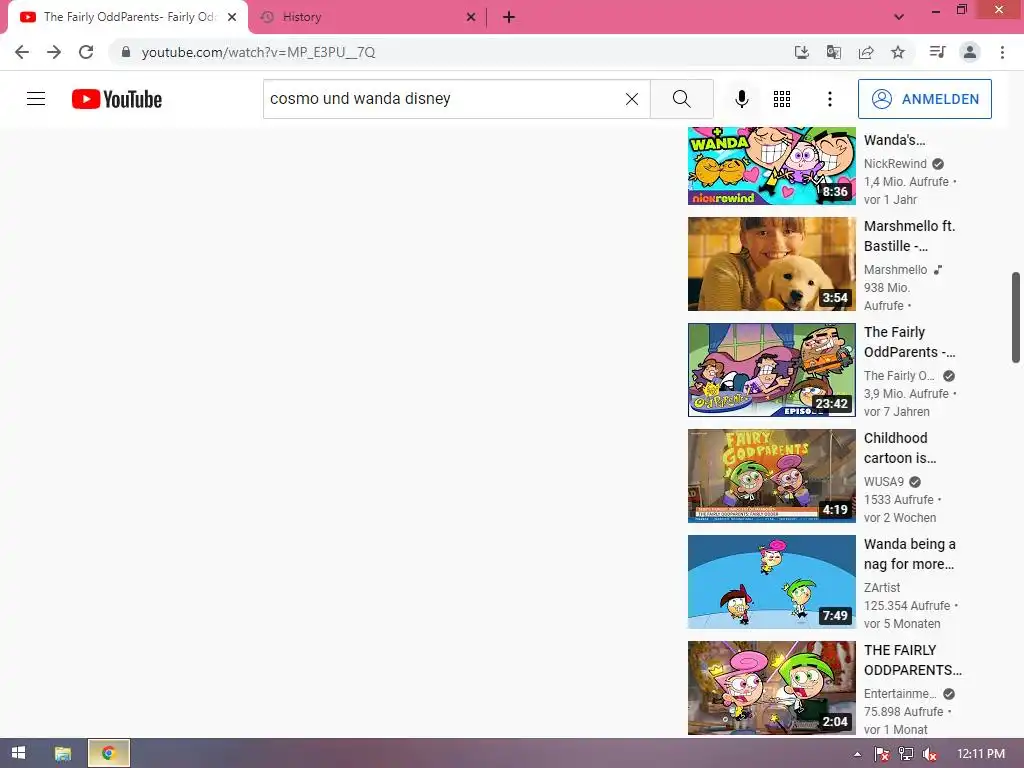View site info lock icon

pyautogui.click(x=126, y=52)
